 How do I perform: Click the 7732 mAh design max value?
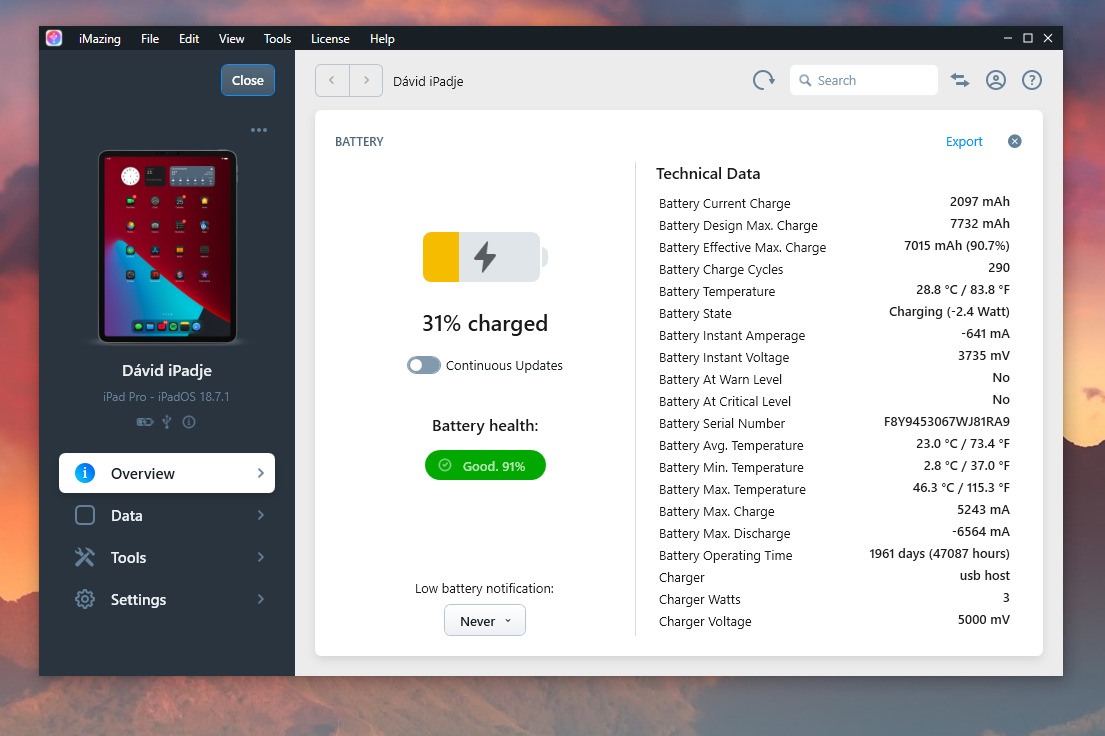pos(980,223)
